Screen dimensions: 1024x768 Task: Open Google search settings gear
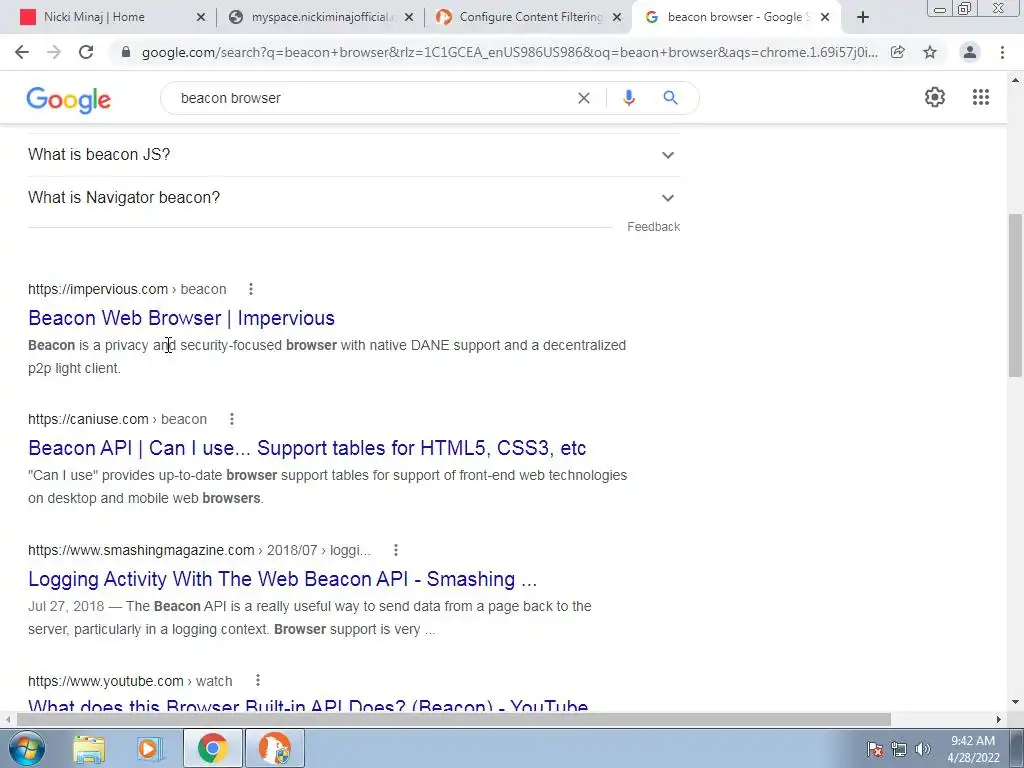click(x=935, y=97)
